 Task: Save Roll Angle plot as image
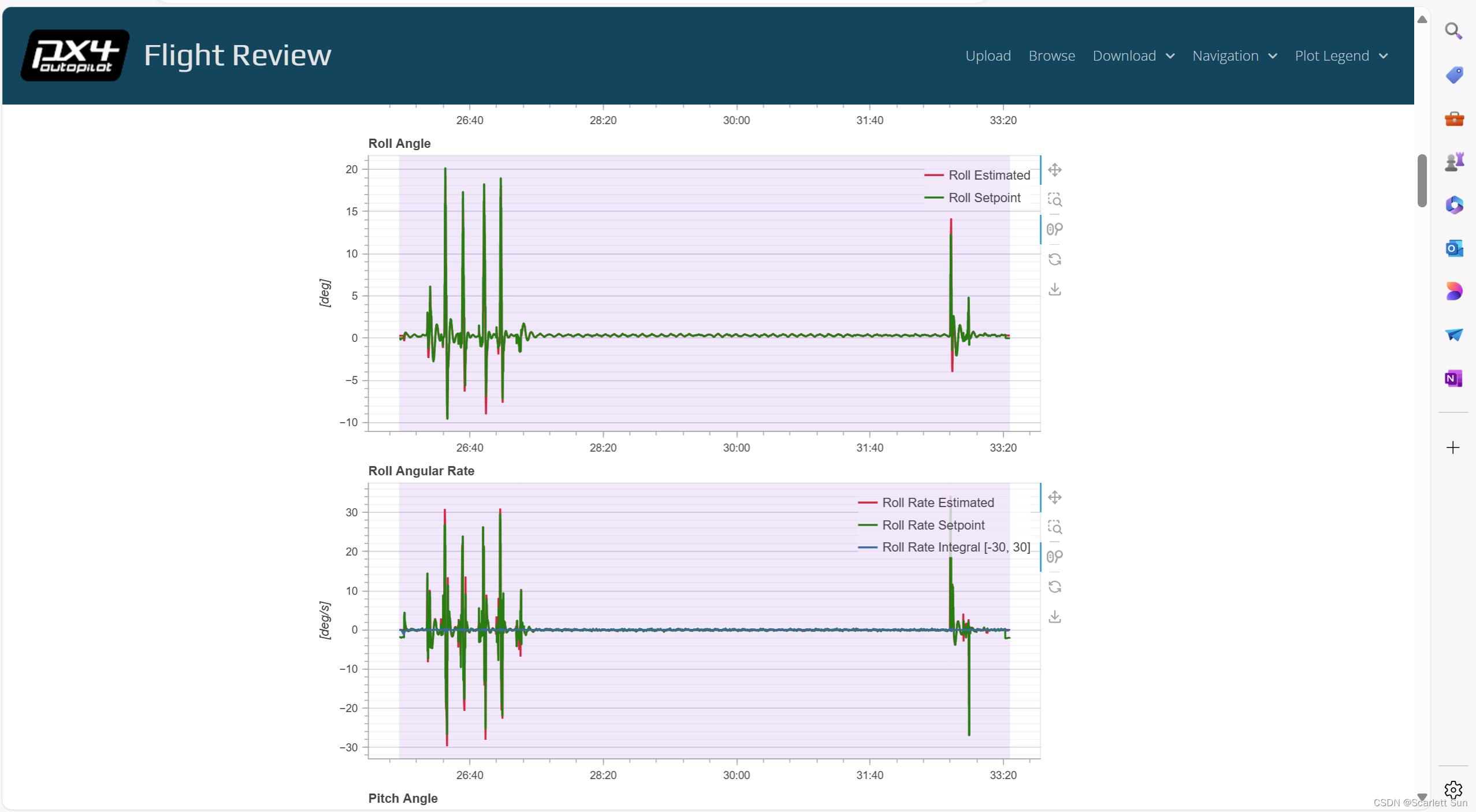click(x=1054, y=289)
